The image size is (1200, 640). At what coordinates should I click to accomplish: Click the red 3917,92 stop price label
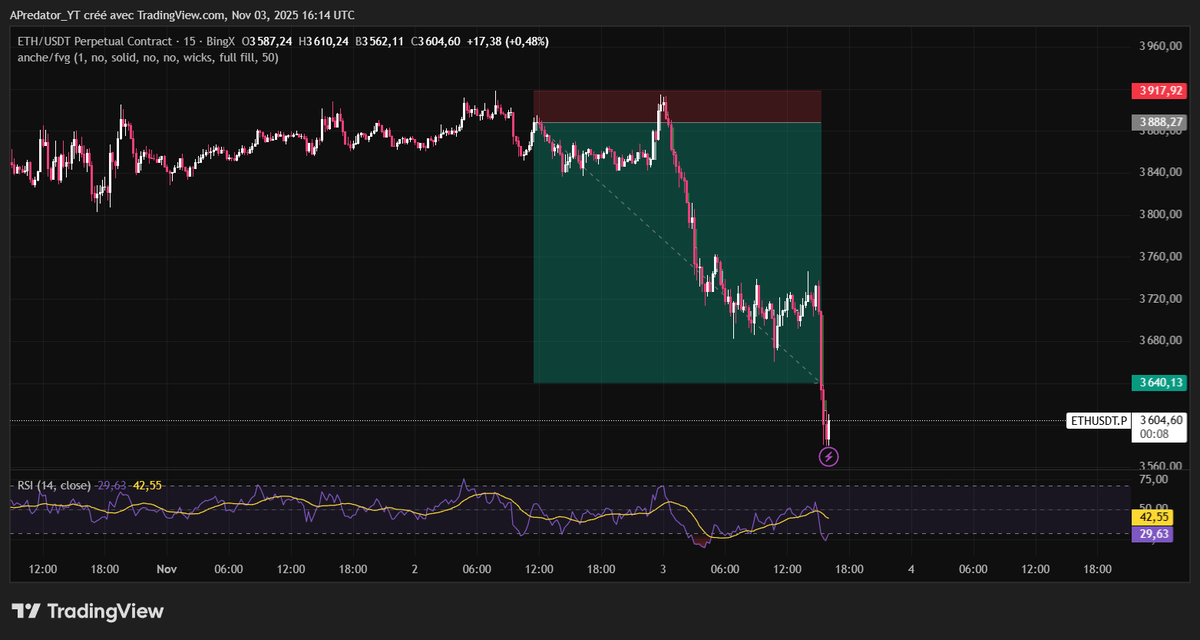[1158, 91]
